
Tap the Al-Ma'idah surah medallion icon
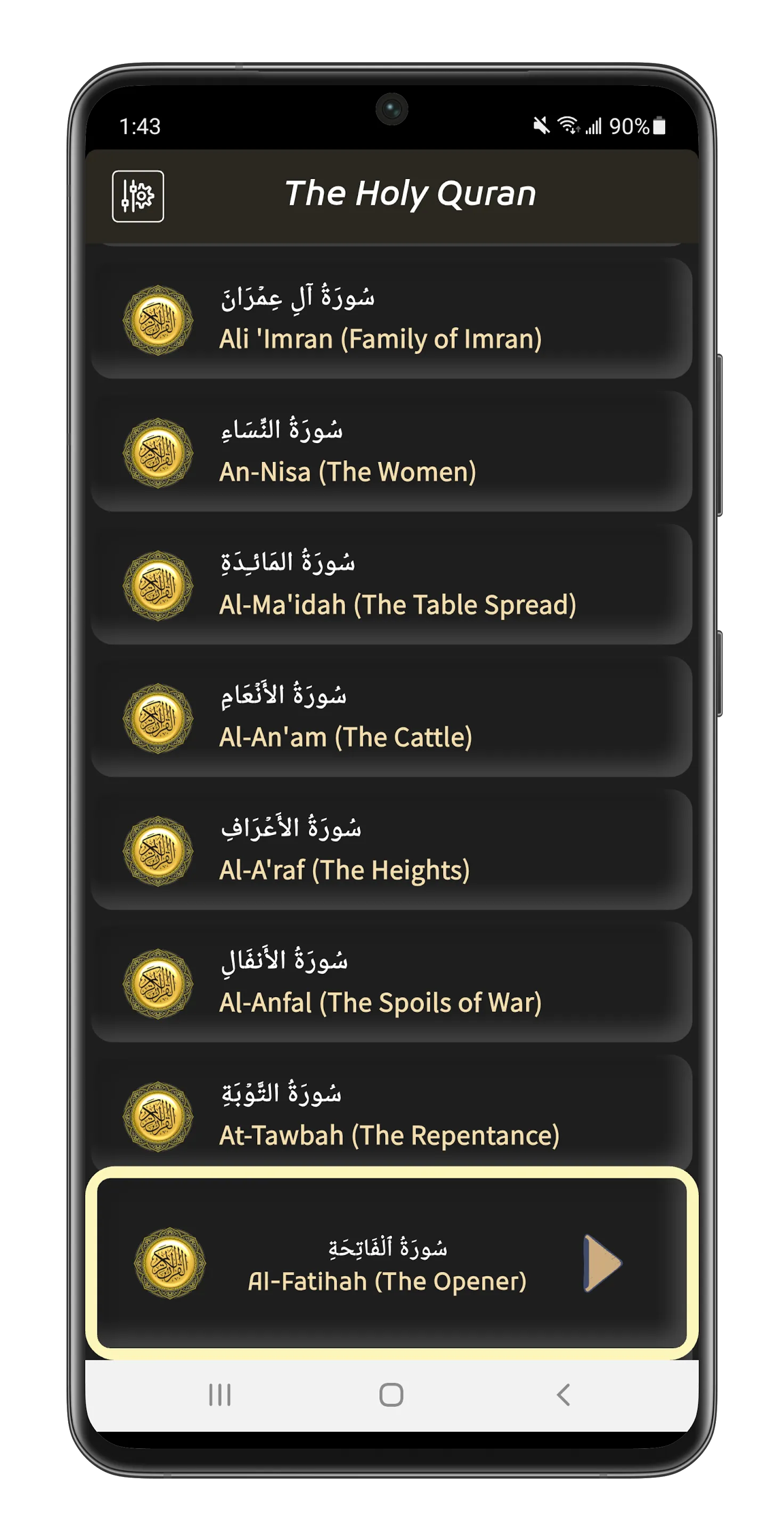pyautogui.click(x=158, y=585)
